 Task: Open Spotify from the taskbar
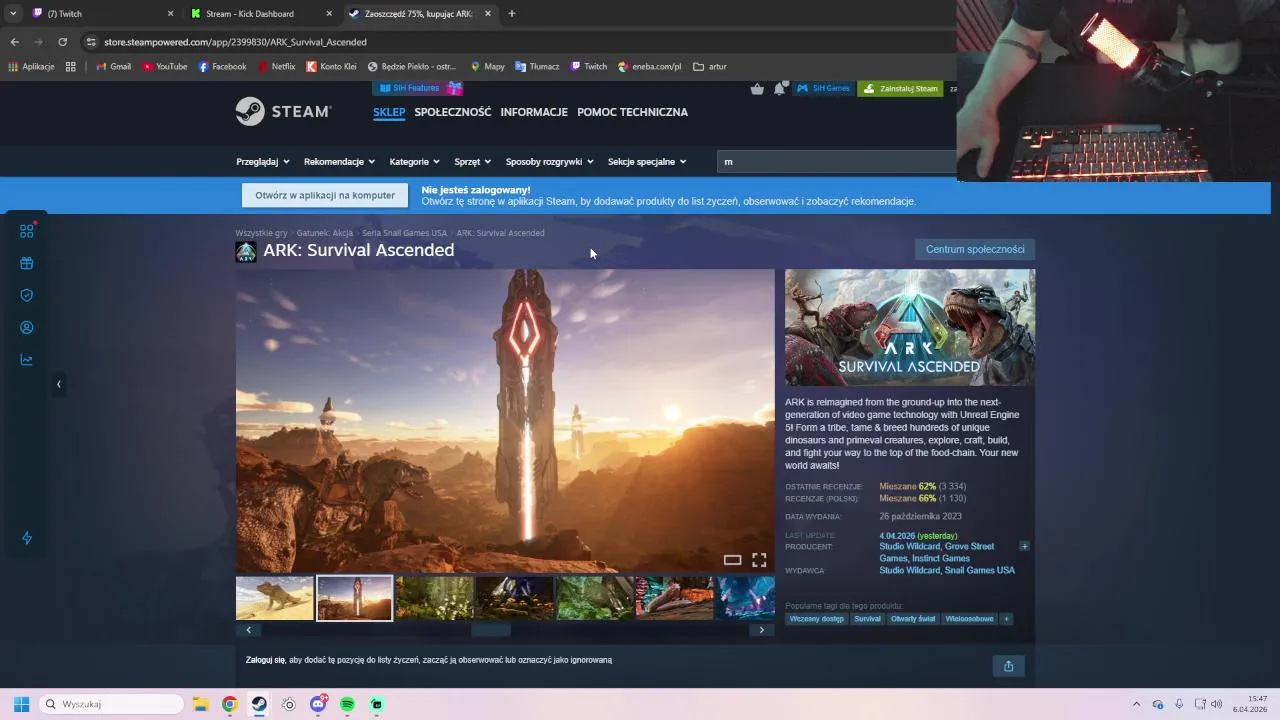pos(347,704)
